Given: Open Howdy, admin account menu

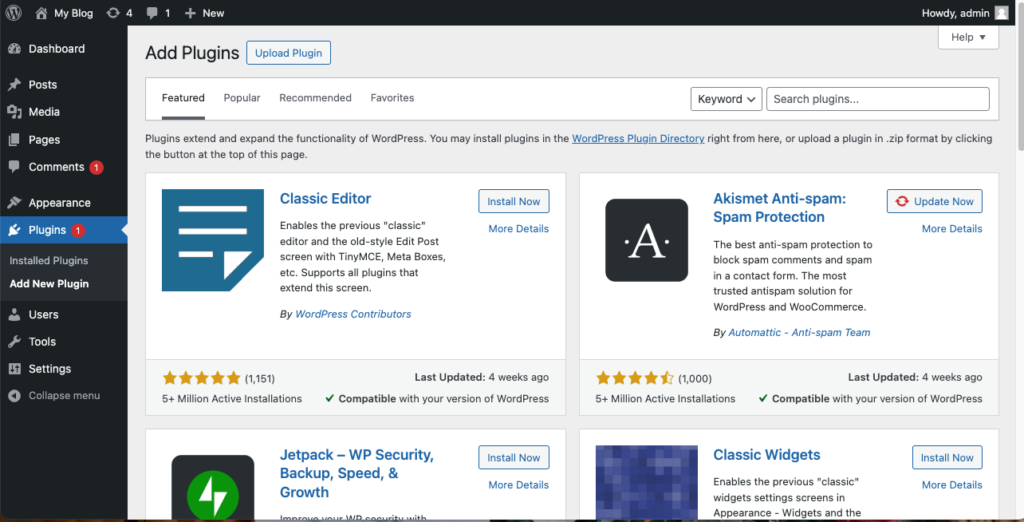Looking at the screenshot, I should 965,13.
